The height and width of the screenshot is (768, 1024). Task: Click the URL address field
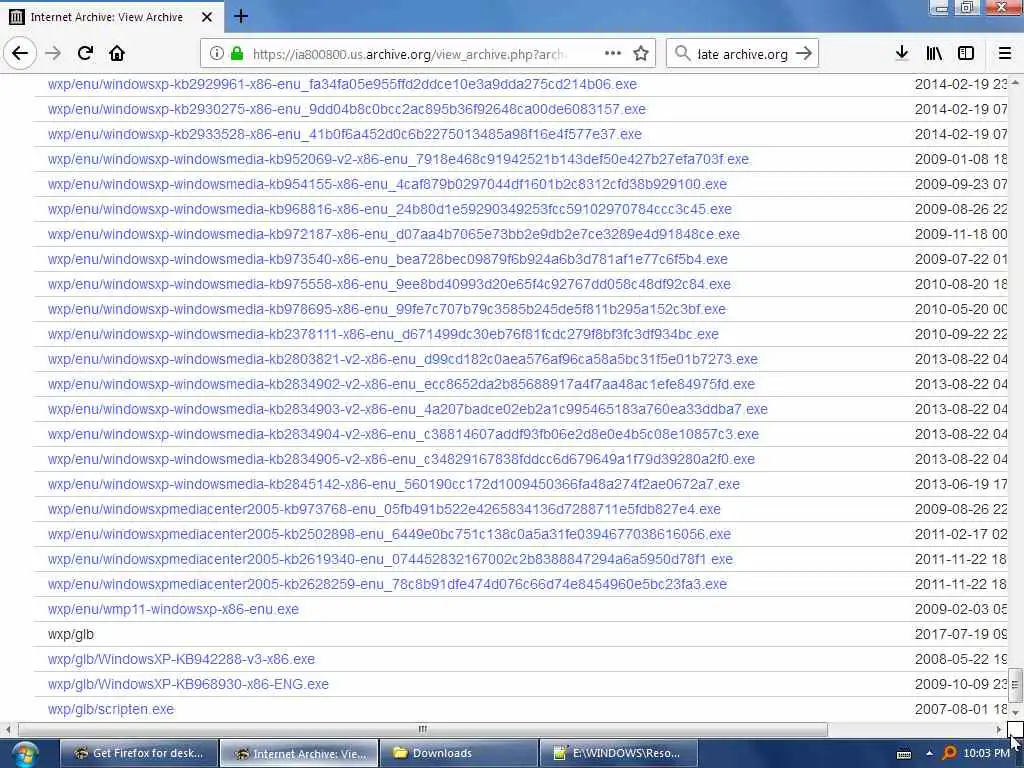pos(408,54)
